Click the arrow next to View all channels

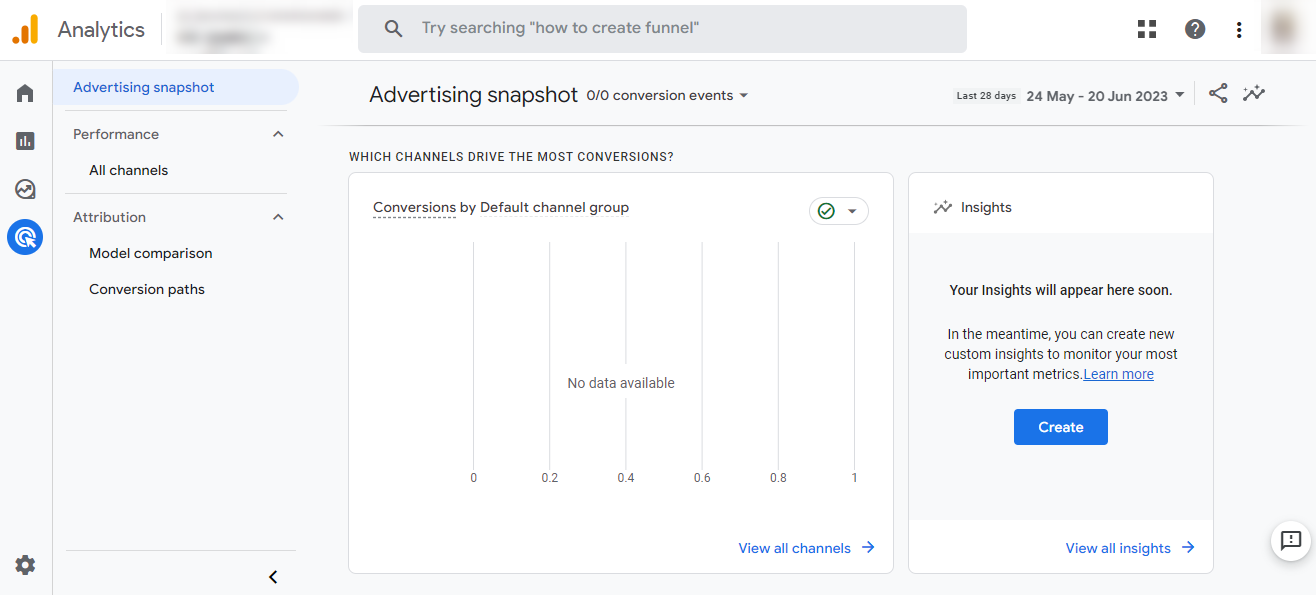point(868,547)
